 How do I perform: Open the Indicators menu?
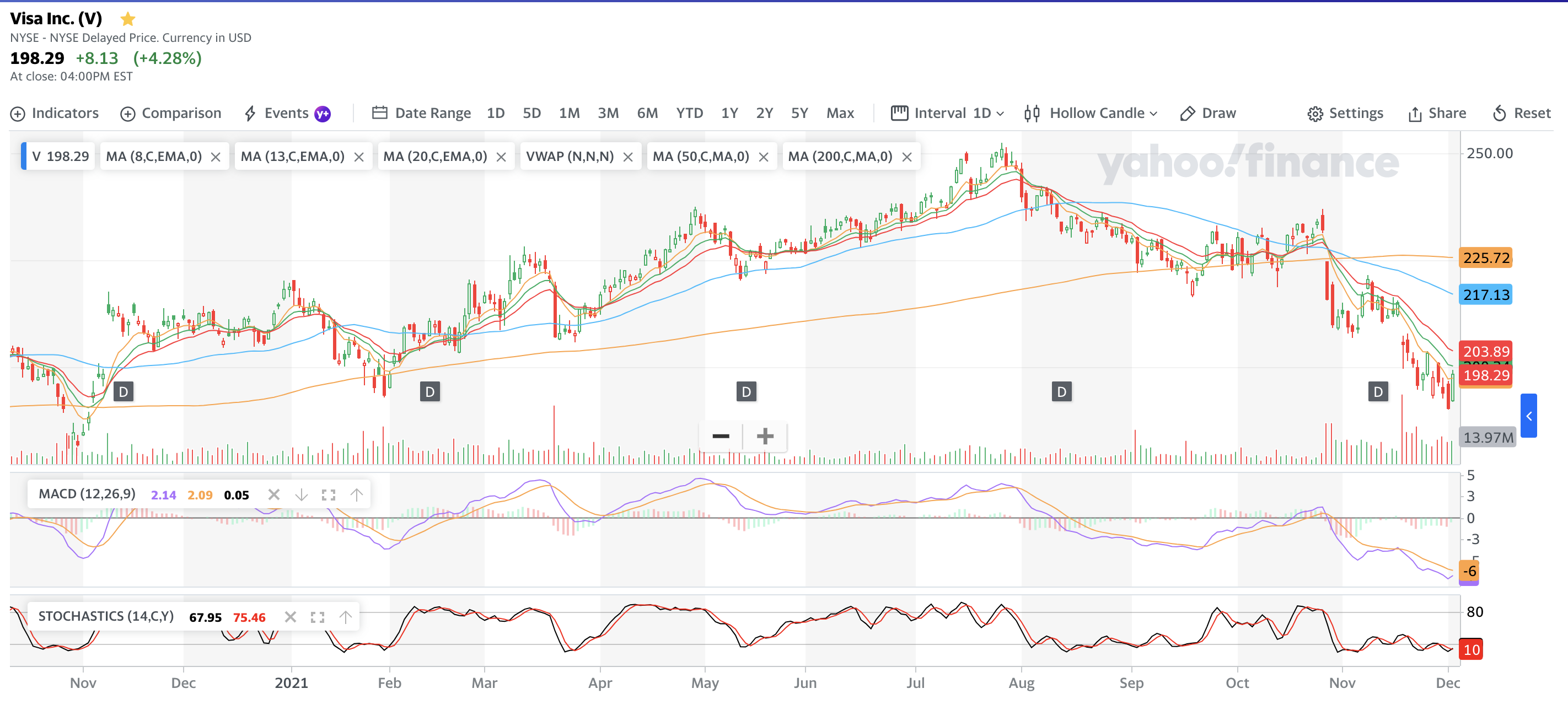pyautogui.click(x=55, y=113)
